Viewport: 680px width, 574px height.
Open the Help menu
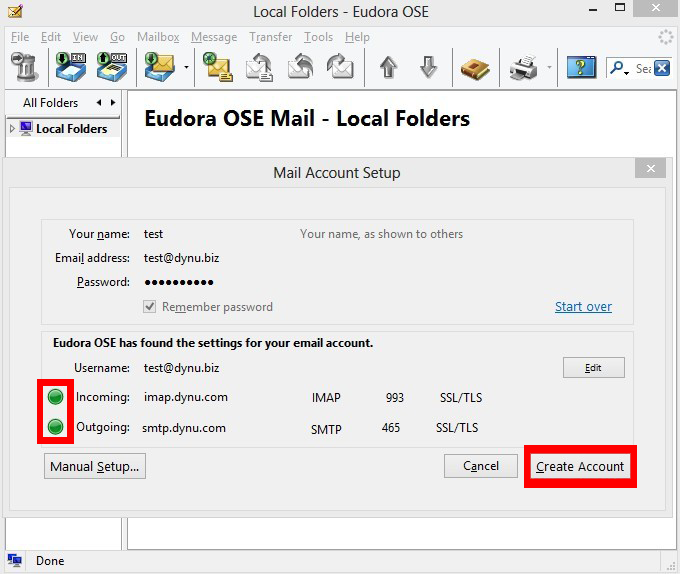click(357, 37)
